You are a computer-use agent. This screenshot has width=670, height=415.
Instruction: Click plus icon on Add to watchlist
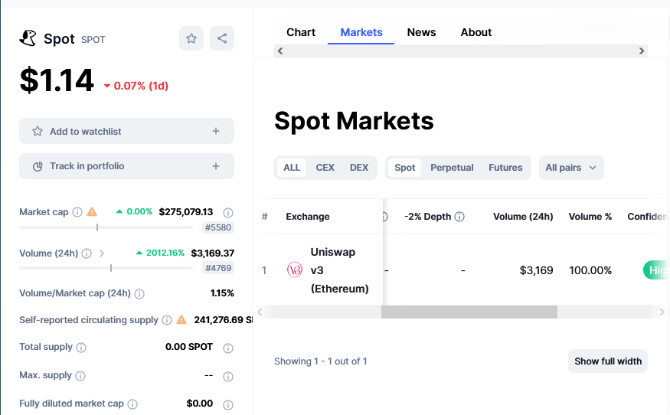pos(216,131)
